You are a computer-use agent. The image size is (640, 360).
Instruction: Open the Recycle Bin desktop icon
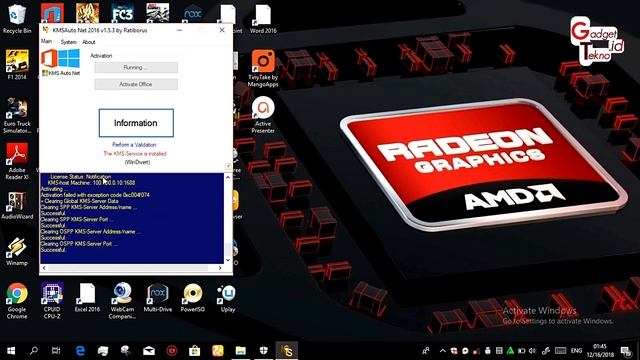[17, 18]
